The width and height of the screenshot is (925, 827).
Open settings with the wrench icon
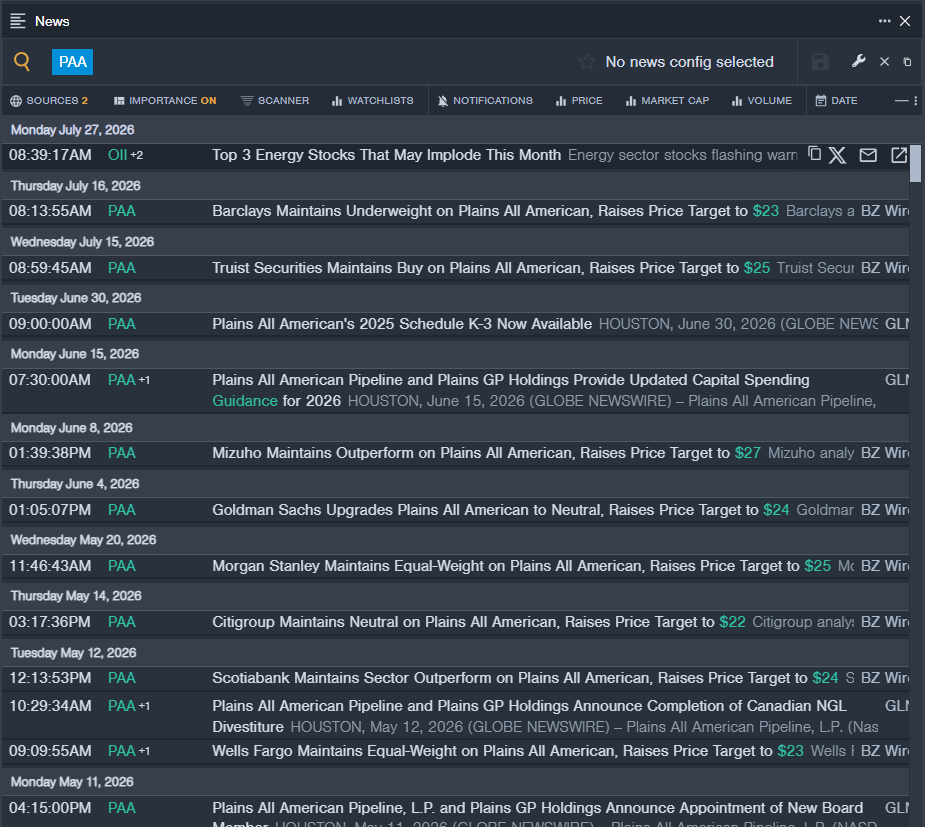point(858,61)
